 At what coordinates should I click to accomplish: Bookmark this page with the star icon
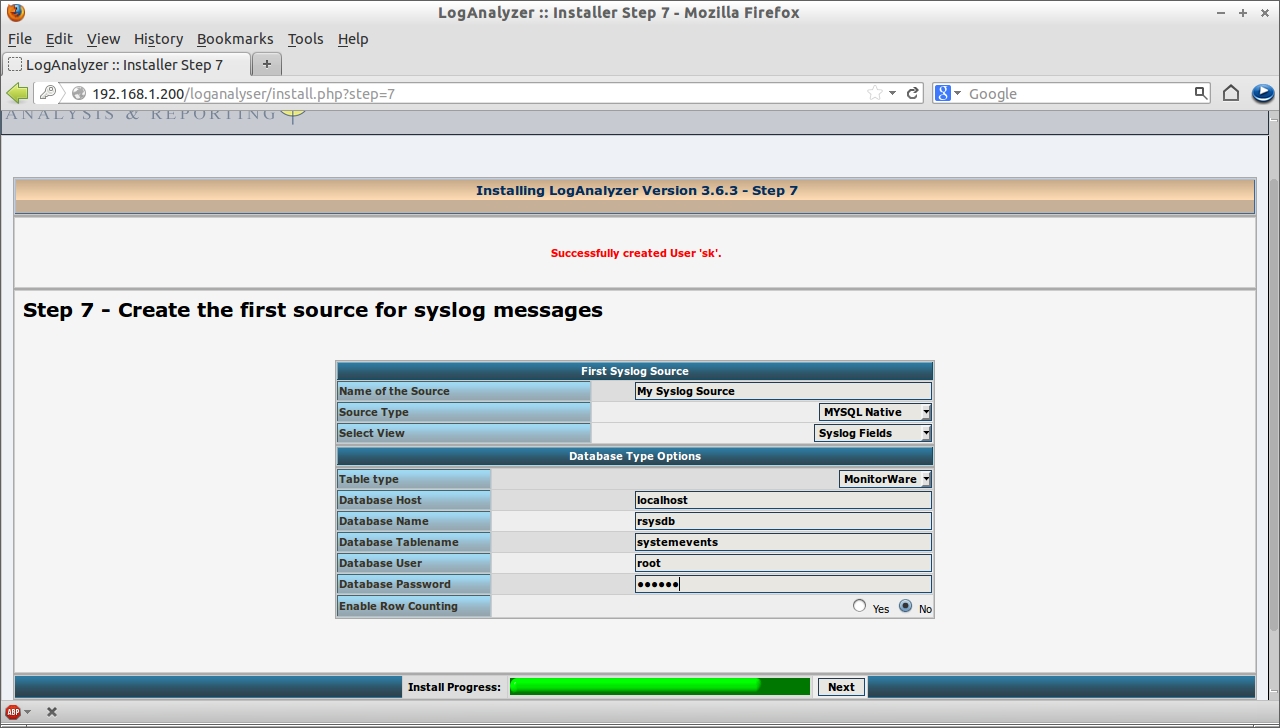(875, 93)
